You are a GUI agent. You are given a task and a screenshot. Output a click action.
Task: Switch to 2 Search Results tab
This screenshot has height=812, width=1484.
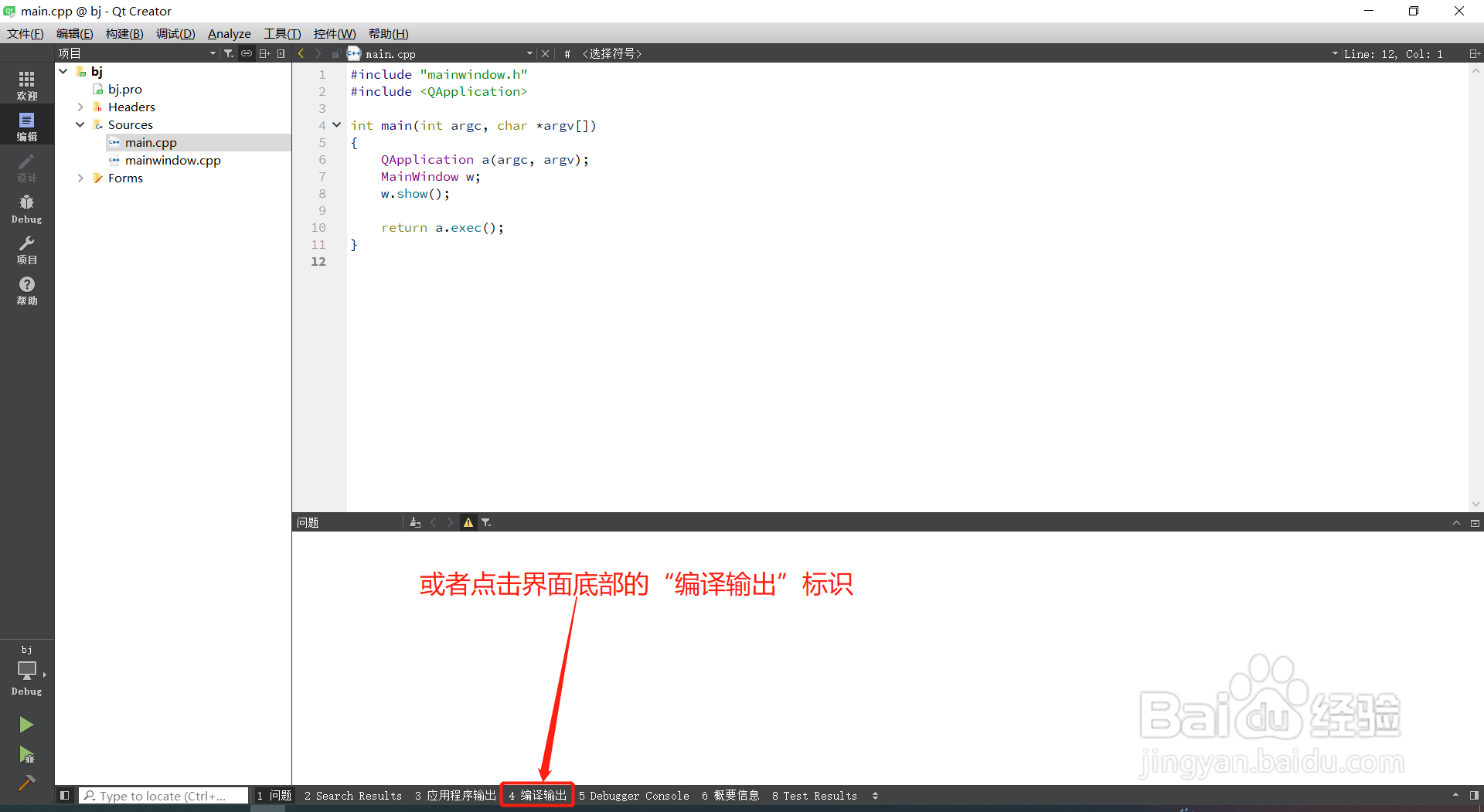pos(353,795)
